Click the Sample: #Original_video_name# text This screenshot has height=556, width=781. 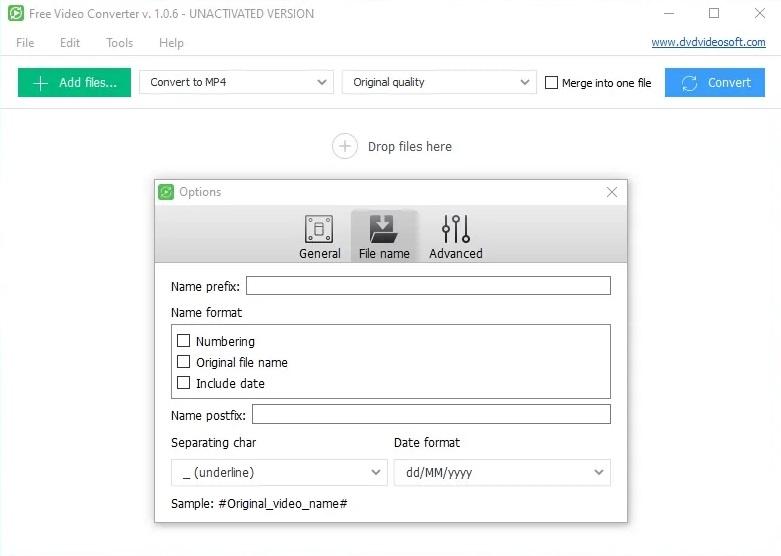(259, 504)
